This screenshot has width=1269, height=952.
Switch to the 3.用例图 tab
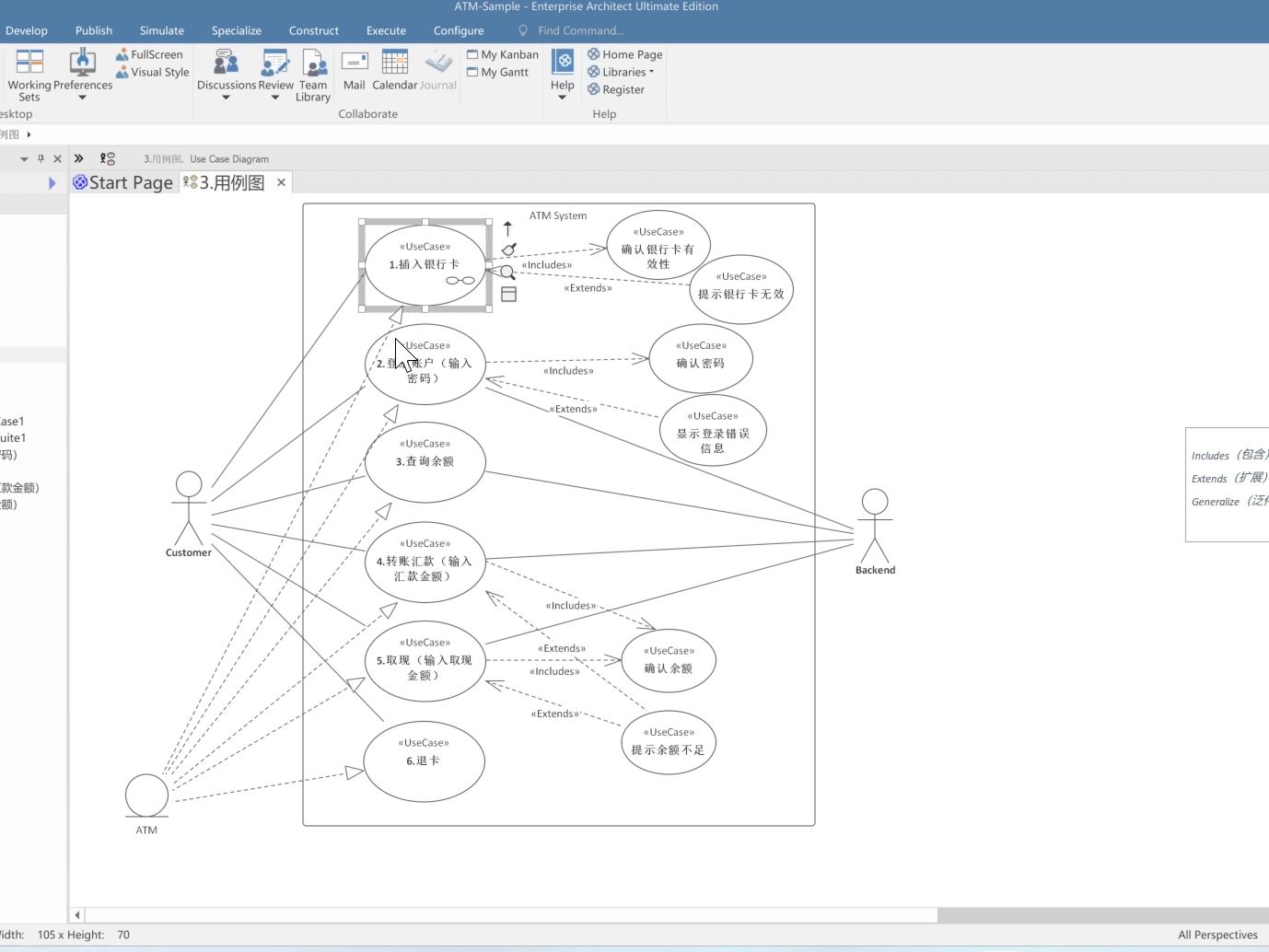[224, 182]
